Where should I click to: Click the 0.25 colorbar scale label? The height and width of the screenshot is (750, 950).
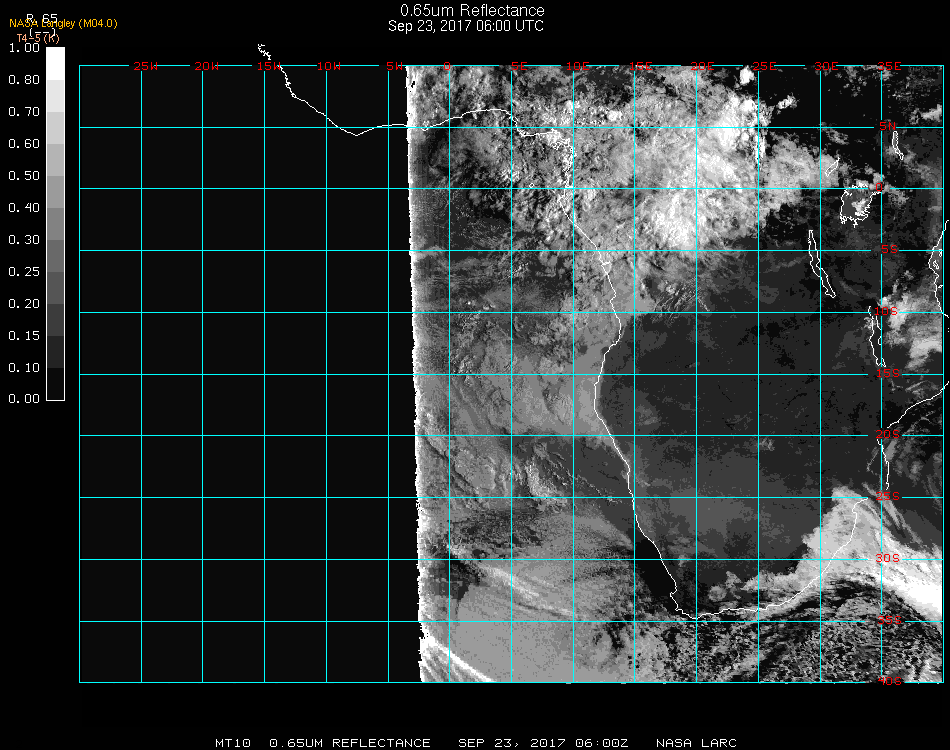pos(24,272)
